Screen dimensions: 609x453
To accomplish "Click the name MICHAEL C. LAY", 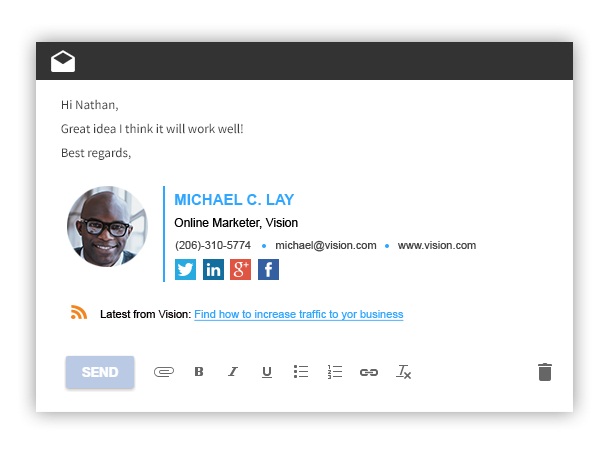I will 234,200.
